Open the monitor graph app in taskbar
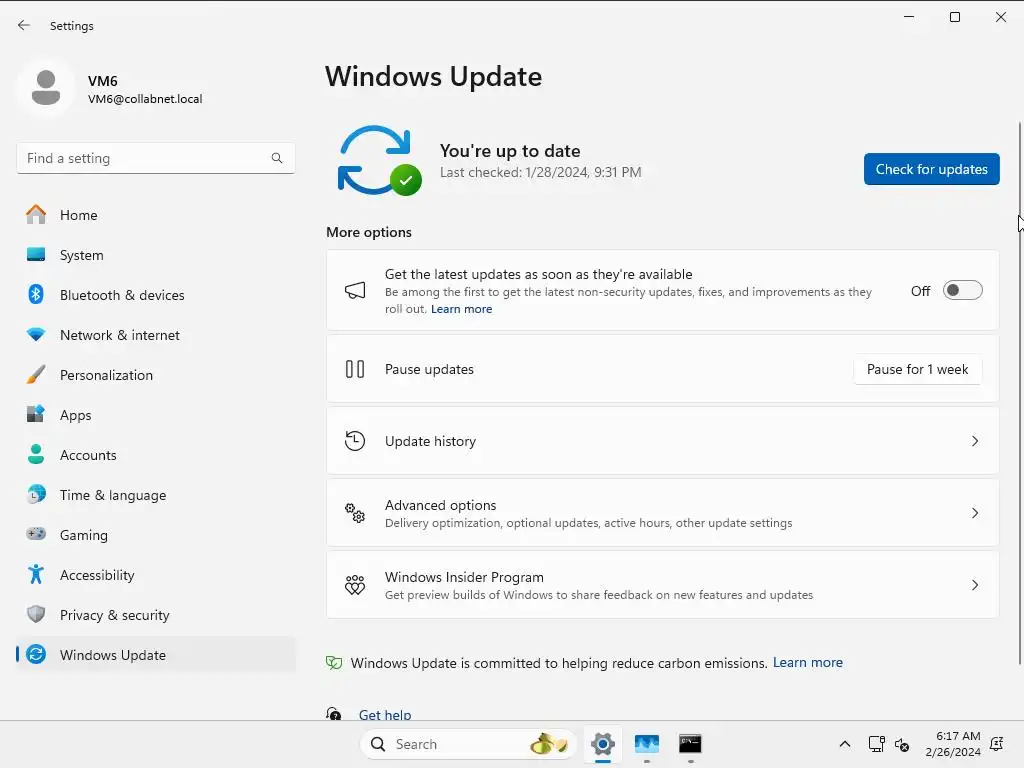 coord(647,744)
